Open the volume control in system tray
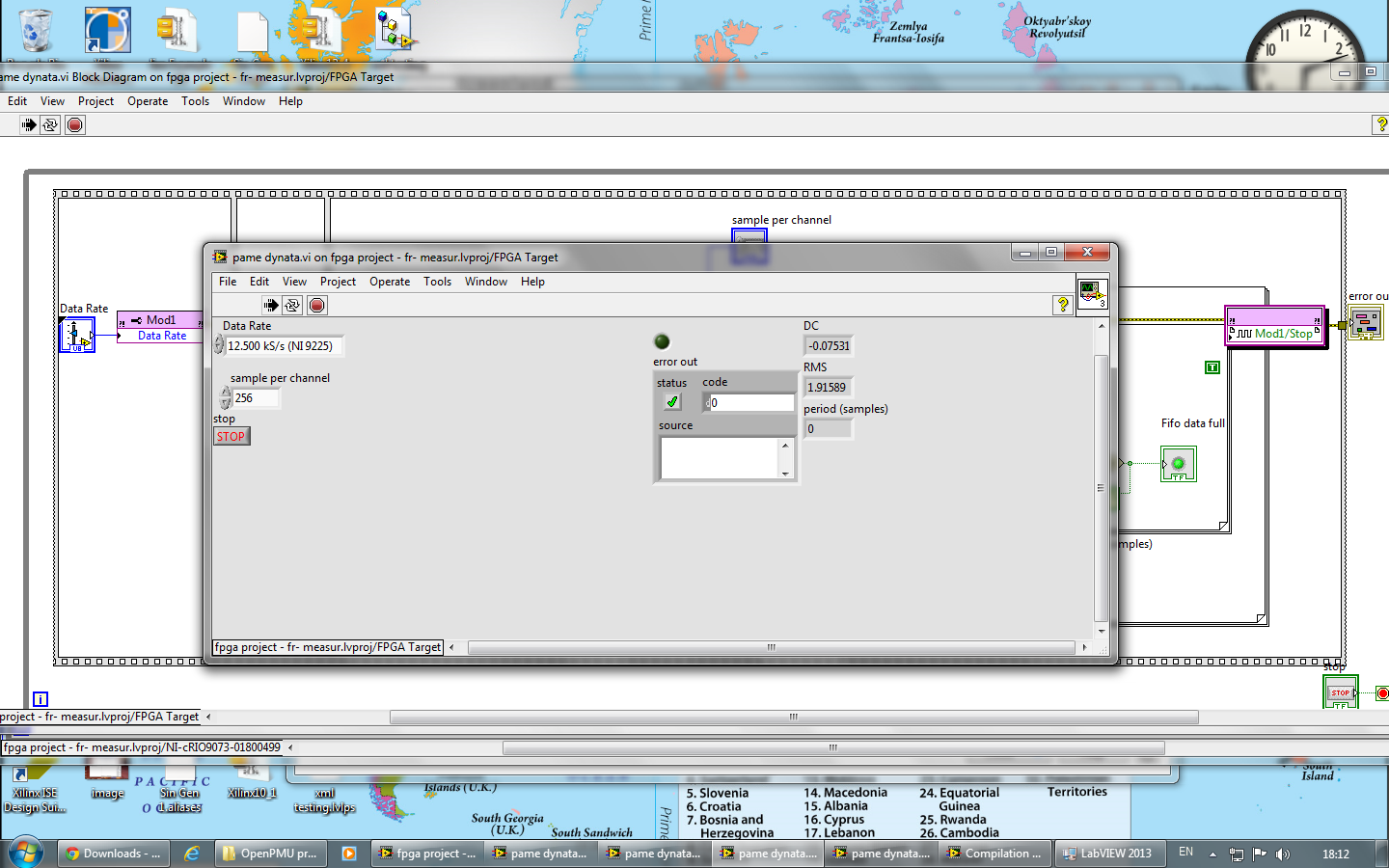The width and height of the screenshot is (1389, 868). (1283, 854)
